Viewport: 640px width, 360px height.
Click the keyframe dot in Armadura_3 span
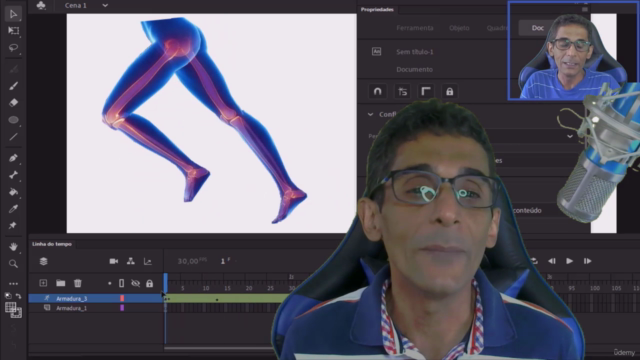(217, 300)
